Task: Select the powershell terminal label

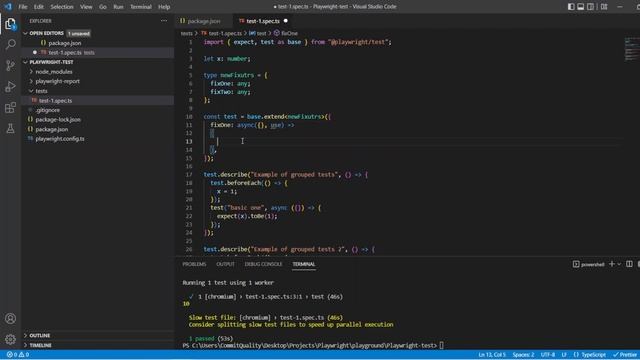Action: 589,264
